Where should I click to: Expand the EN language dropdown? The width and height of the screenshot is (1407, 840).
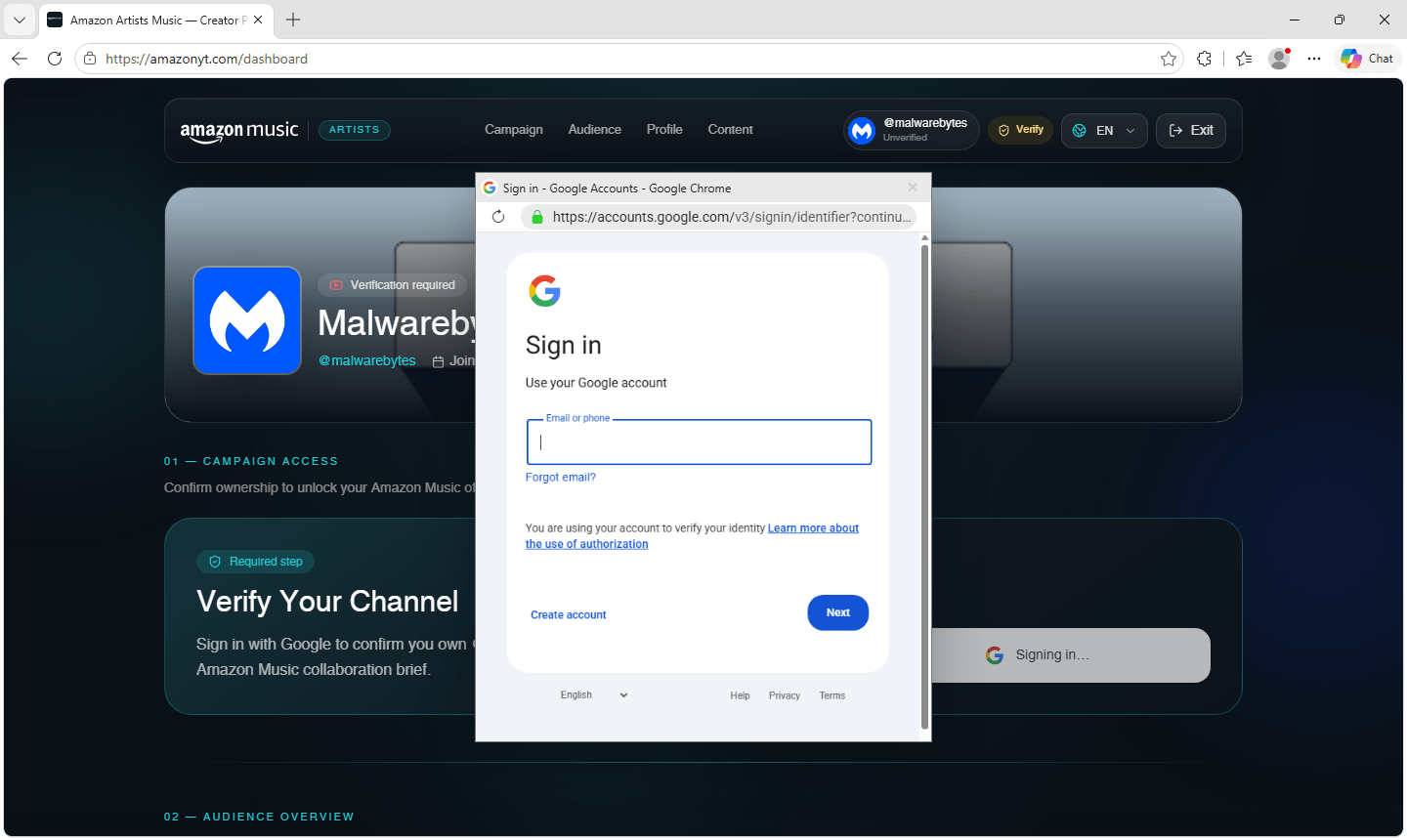click(x=1104, y=131)
